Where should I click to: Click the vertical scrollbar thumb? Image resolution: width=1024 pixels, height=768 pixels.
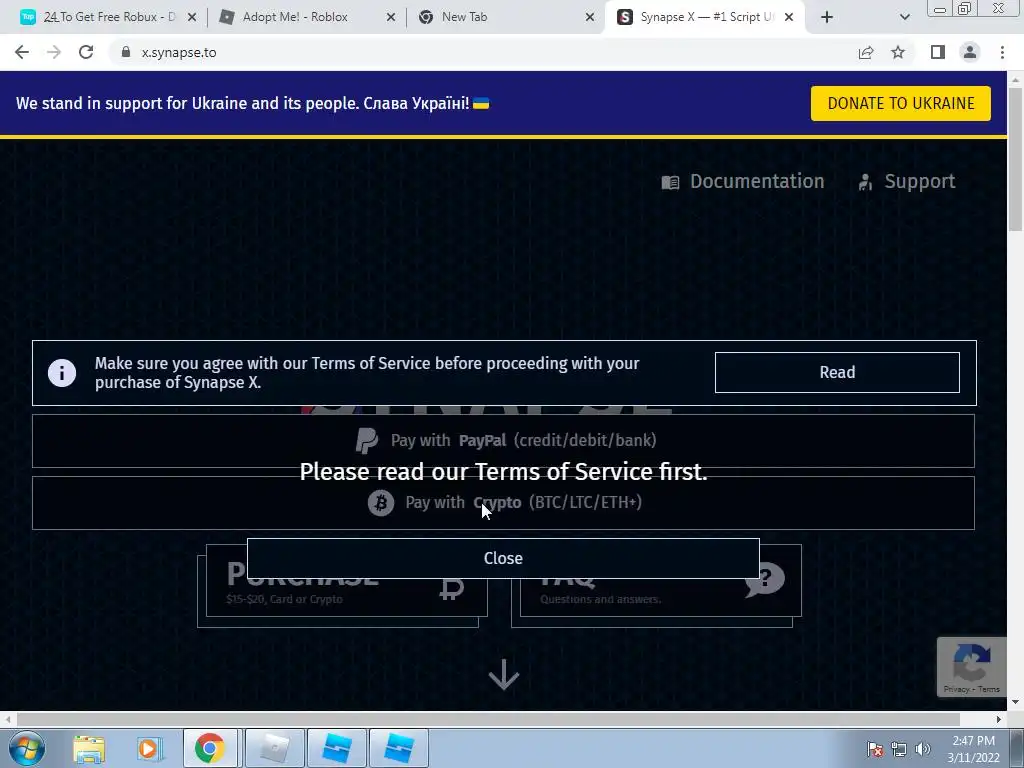(1015, 159)
